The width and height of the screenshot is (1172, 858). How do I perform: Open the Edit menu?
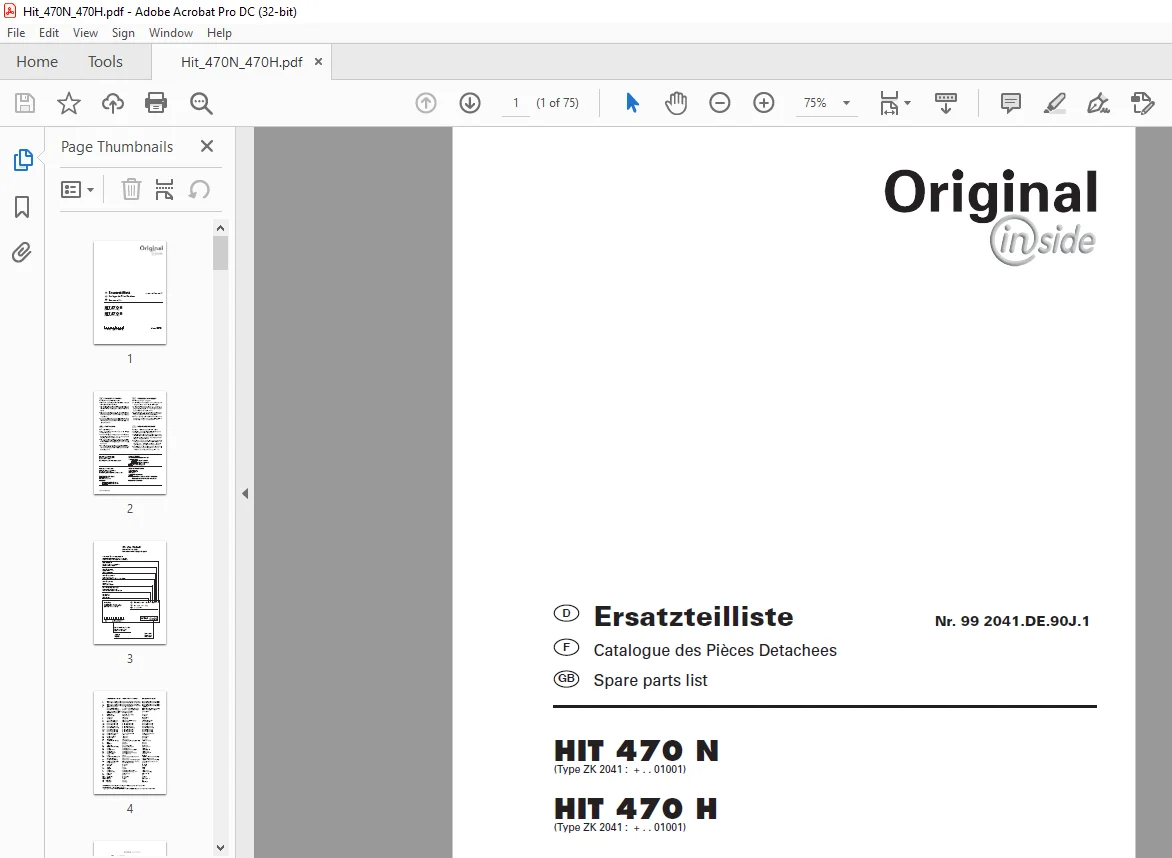pos(49,33)
